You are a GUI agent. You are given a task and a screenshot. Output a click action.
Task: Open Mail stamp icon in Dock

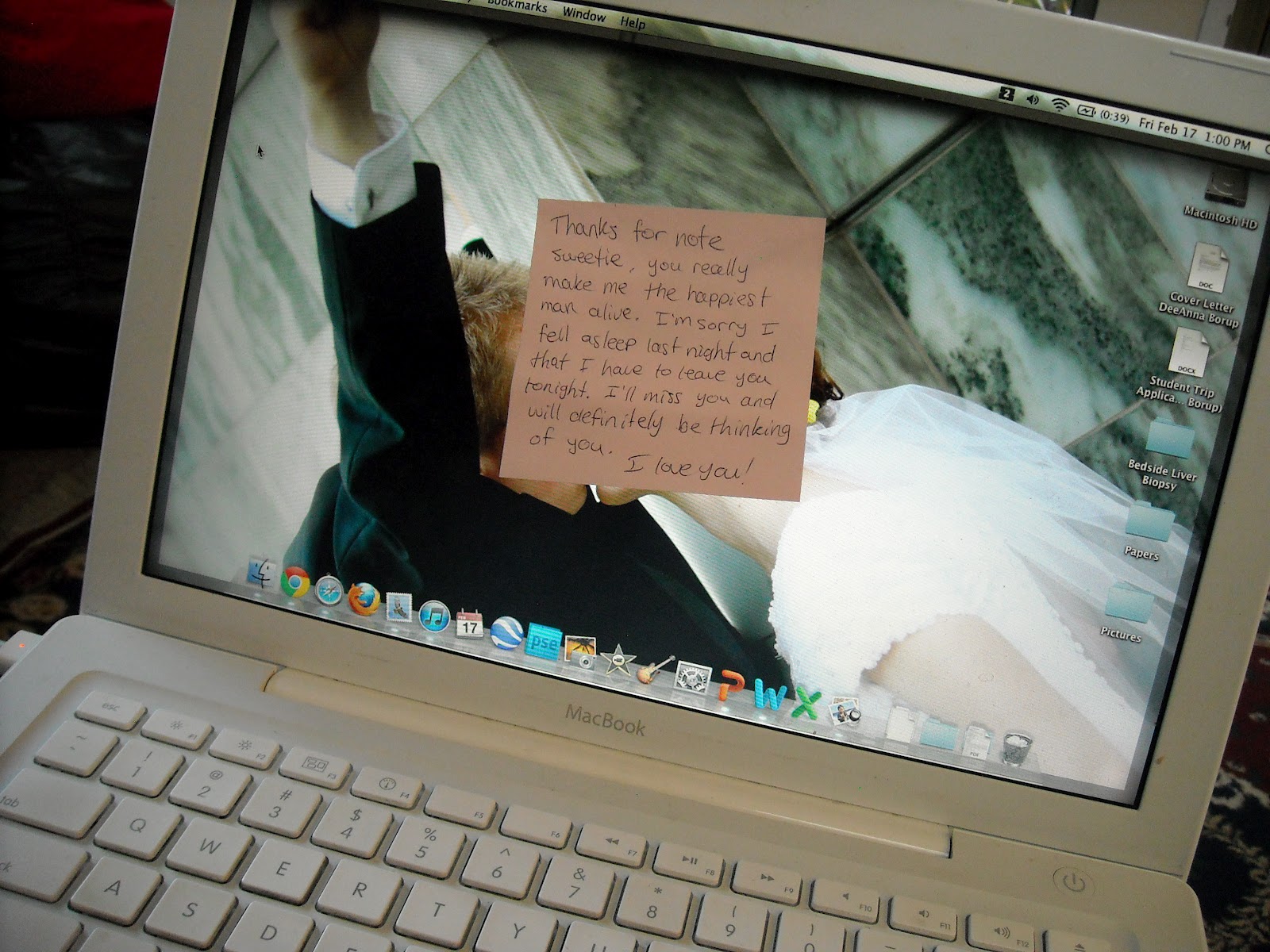click(x=399, y=607)
